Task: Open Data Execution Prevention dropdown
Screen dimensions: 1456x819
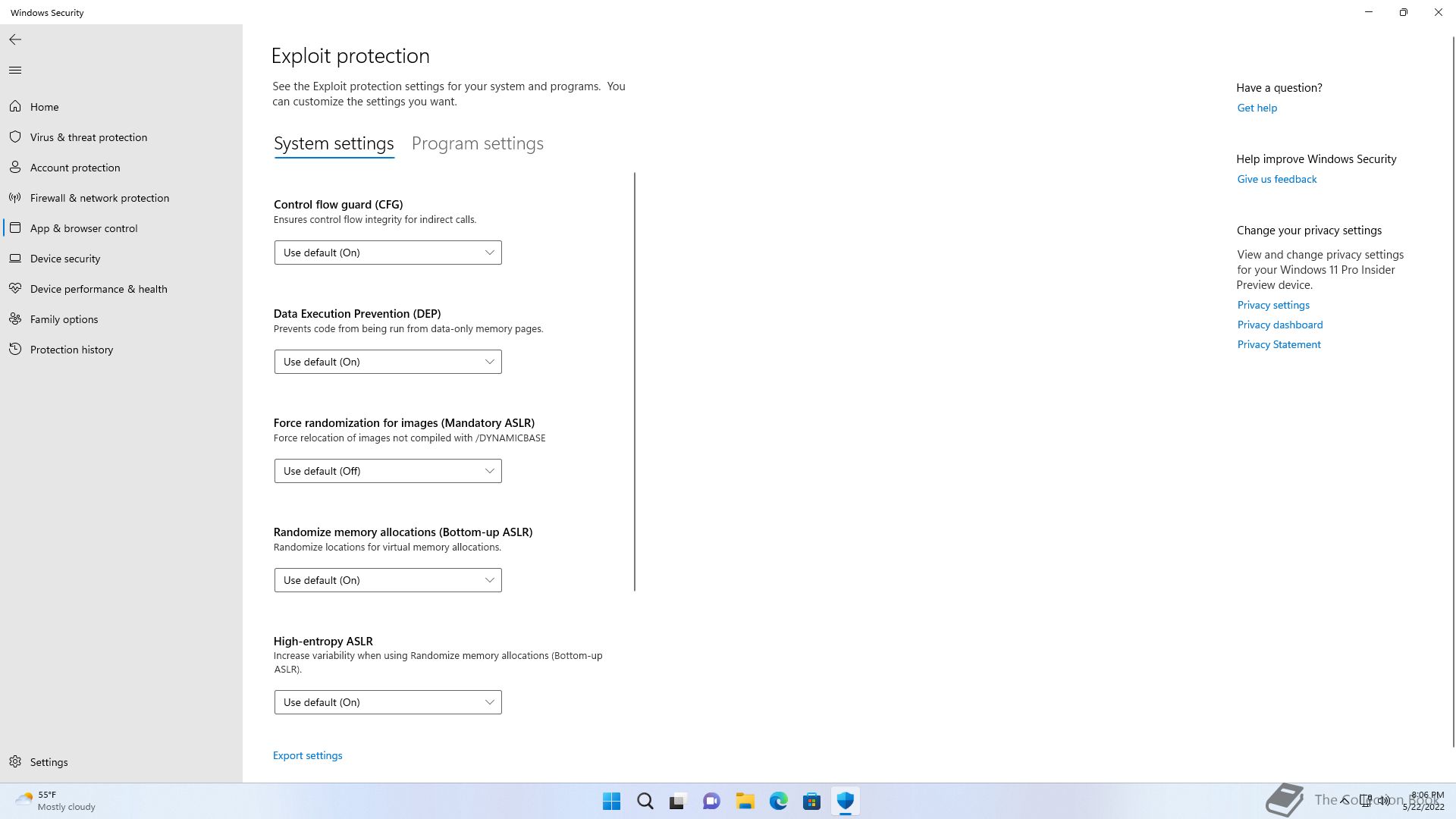Action: pos(388,362)
